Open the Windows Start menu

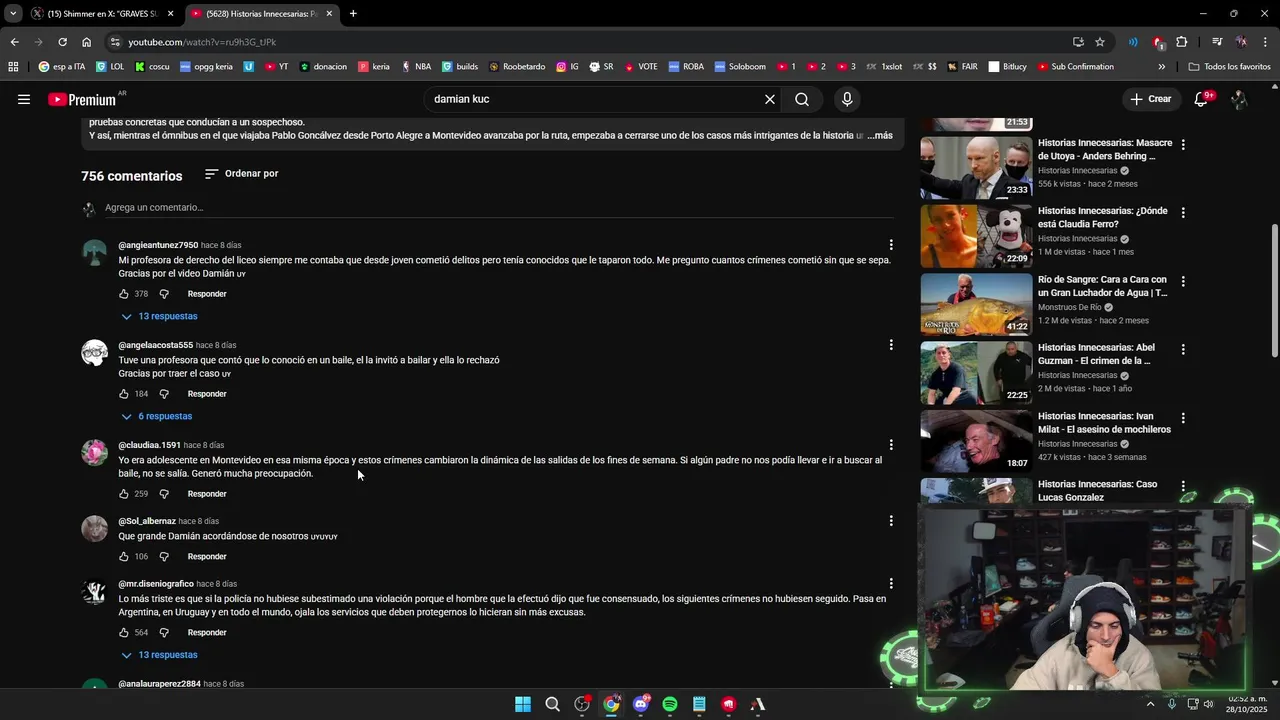(x=523, y=704)
